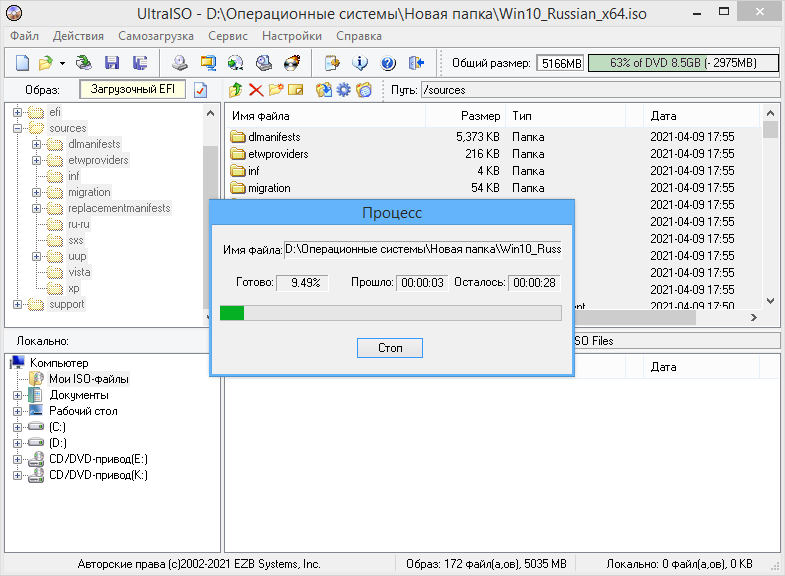Click the Open CD/DVD icon
The width and height of the screenshot is (785, 576).
point(84,63)
